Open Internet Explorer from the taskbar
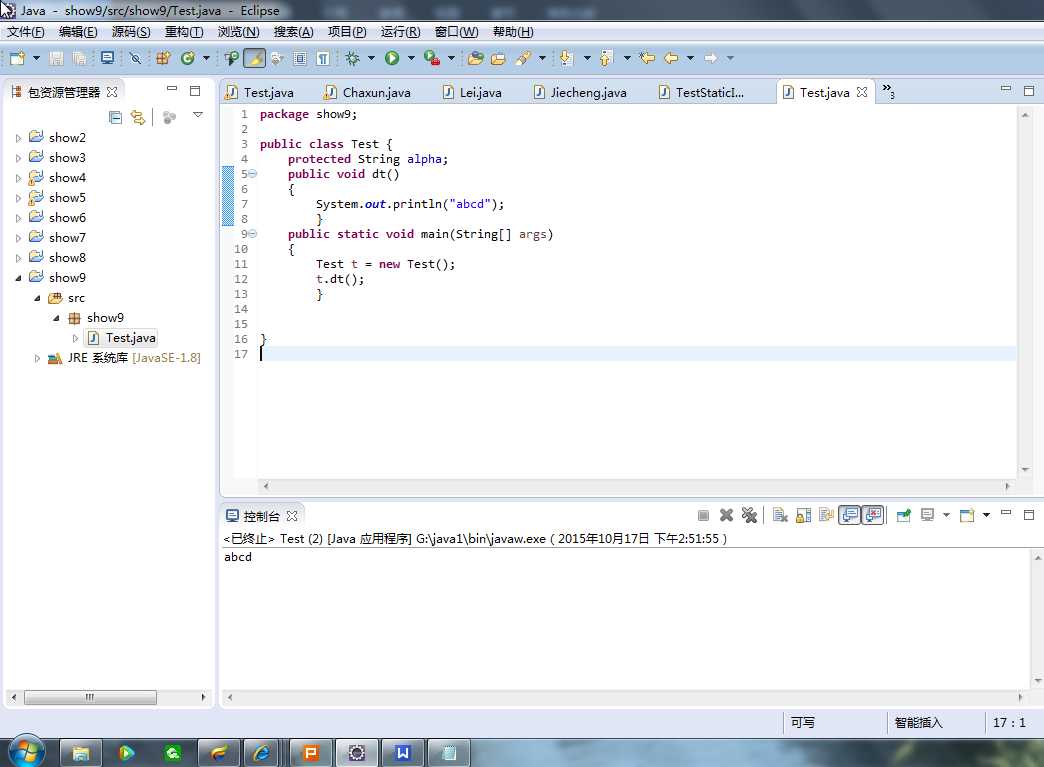This screenshot has height=767, width=1044. [x=262, y=752]
